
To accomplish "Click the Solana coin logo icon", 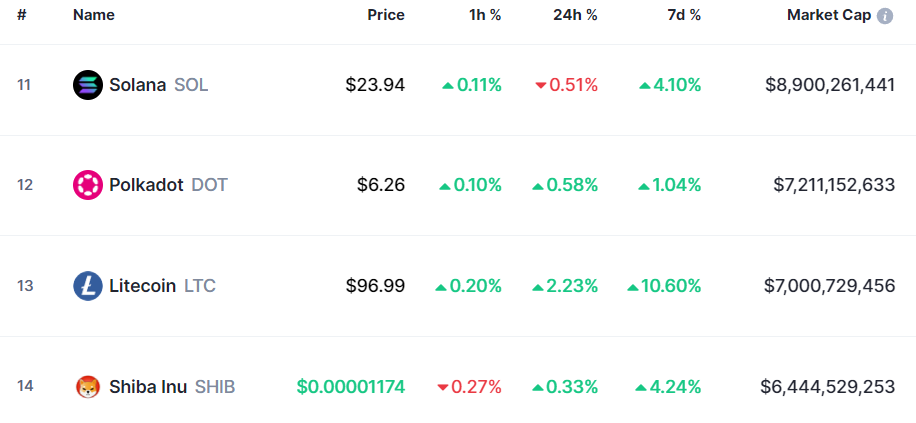I will click(x=88, y=85).
